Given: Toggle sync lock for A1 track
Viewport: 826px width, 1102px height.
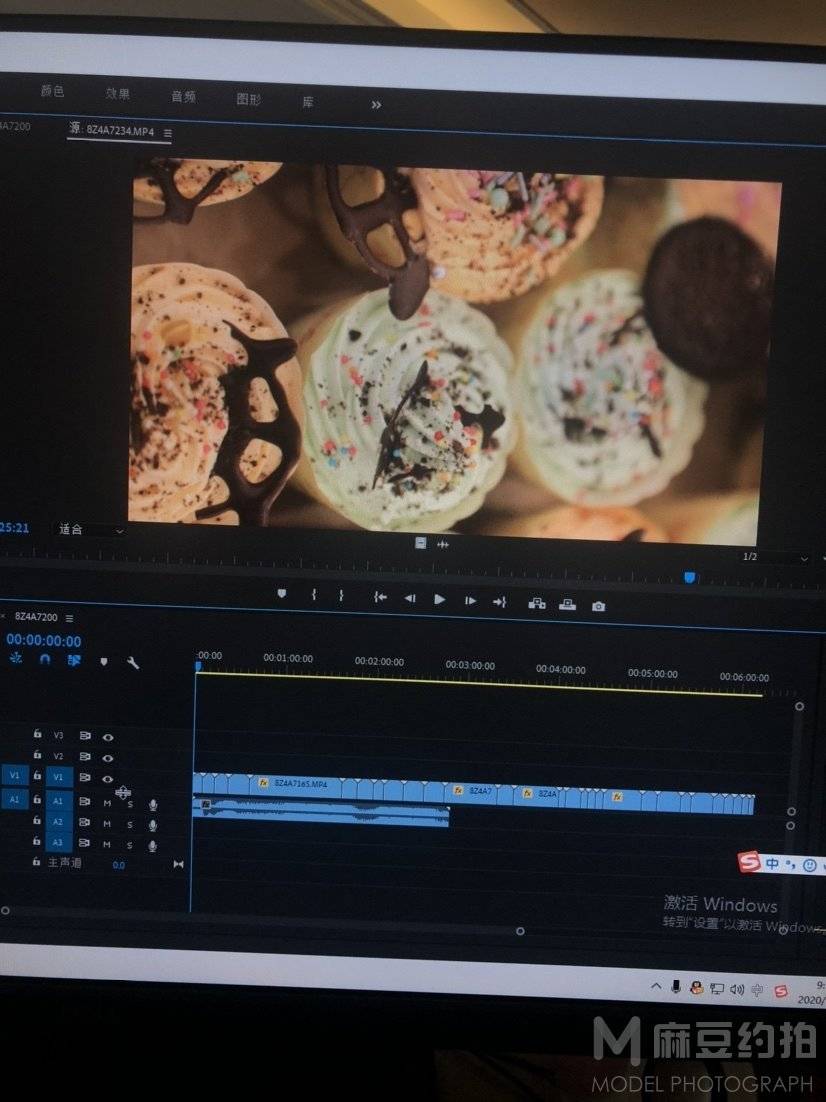Looking at the screenshot, I should pos(85,801).
